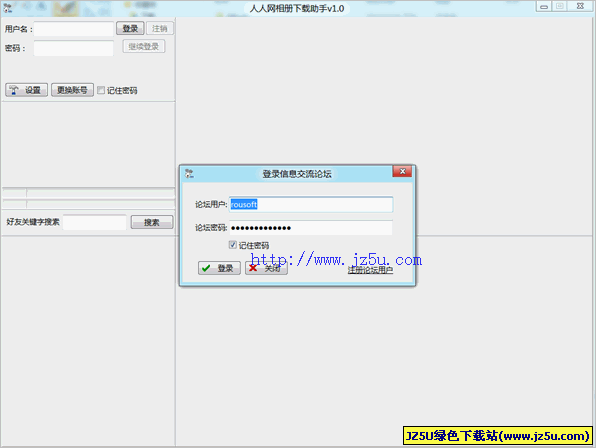This screenshot has height=448, width=596.
Task: Uncheck 记住密码 in the forum login dialog
Action: tap(233, 245)
